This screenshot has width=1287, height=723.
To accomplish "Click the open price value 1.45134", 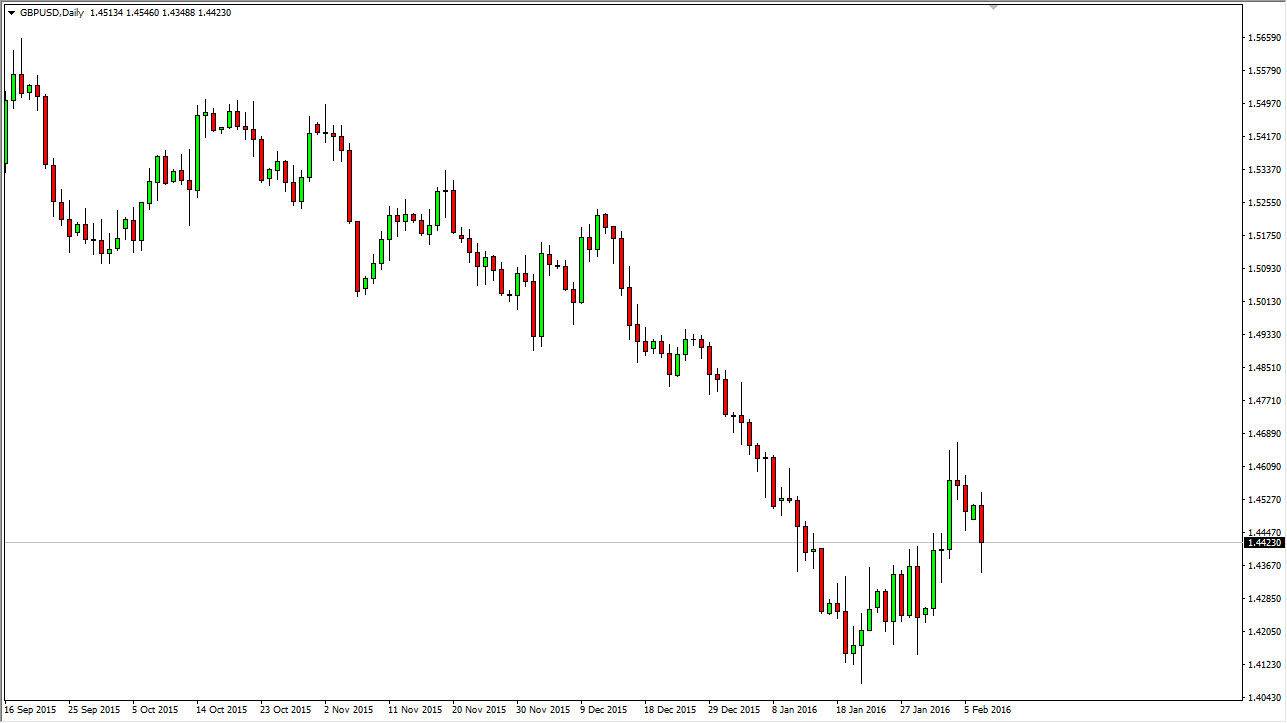I will point(105,13).
